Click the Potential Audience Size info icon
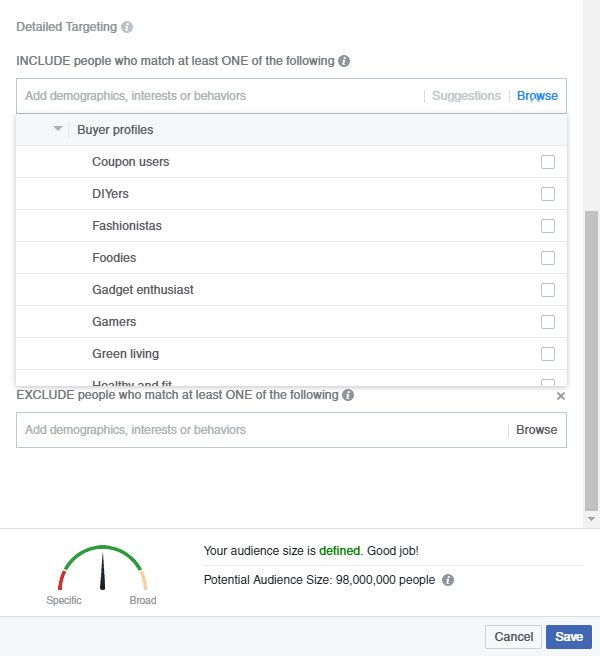 tap(448, 580)
